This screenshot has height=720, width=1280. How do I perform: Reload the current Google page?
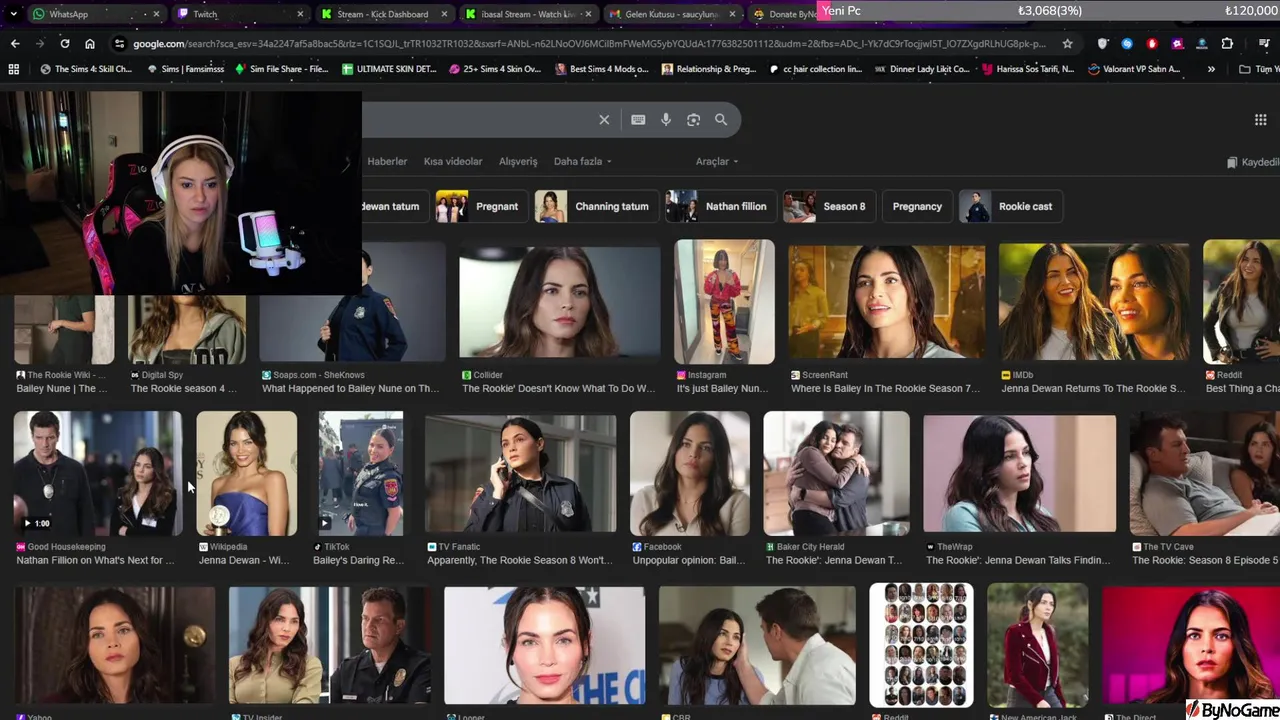(65, 44)
